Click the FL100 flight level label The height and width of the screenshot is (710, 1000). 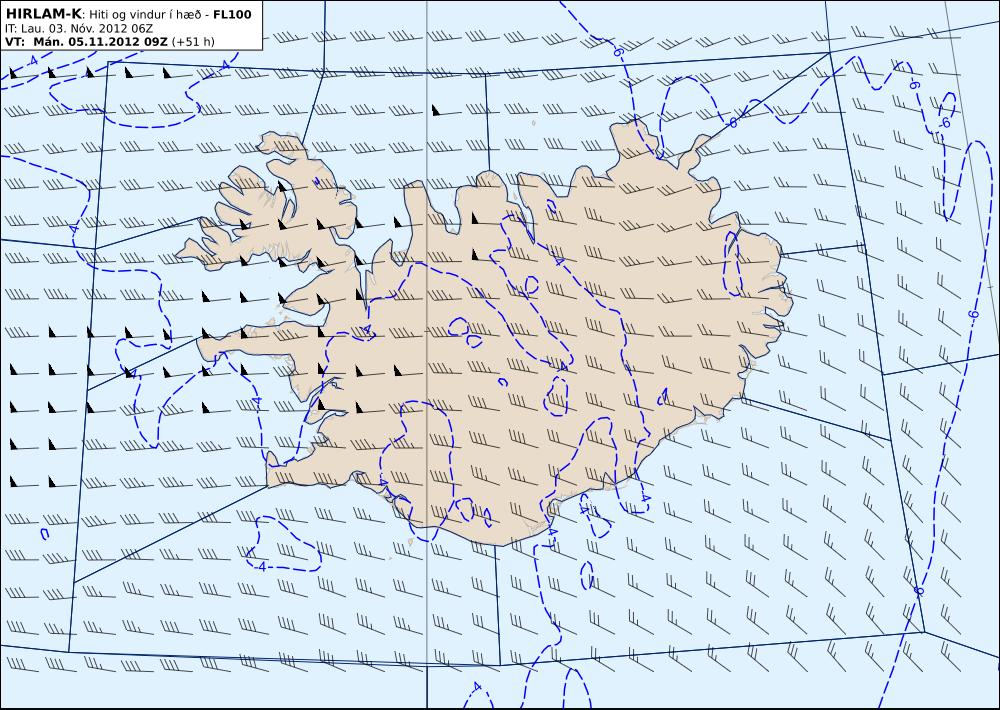click(232, 14)
